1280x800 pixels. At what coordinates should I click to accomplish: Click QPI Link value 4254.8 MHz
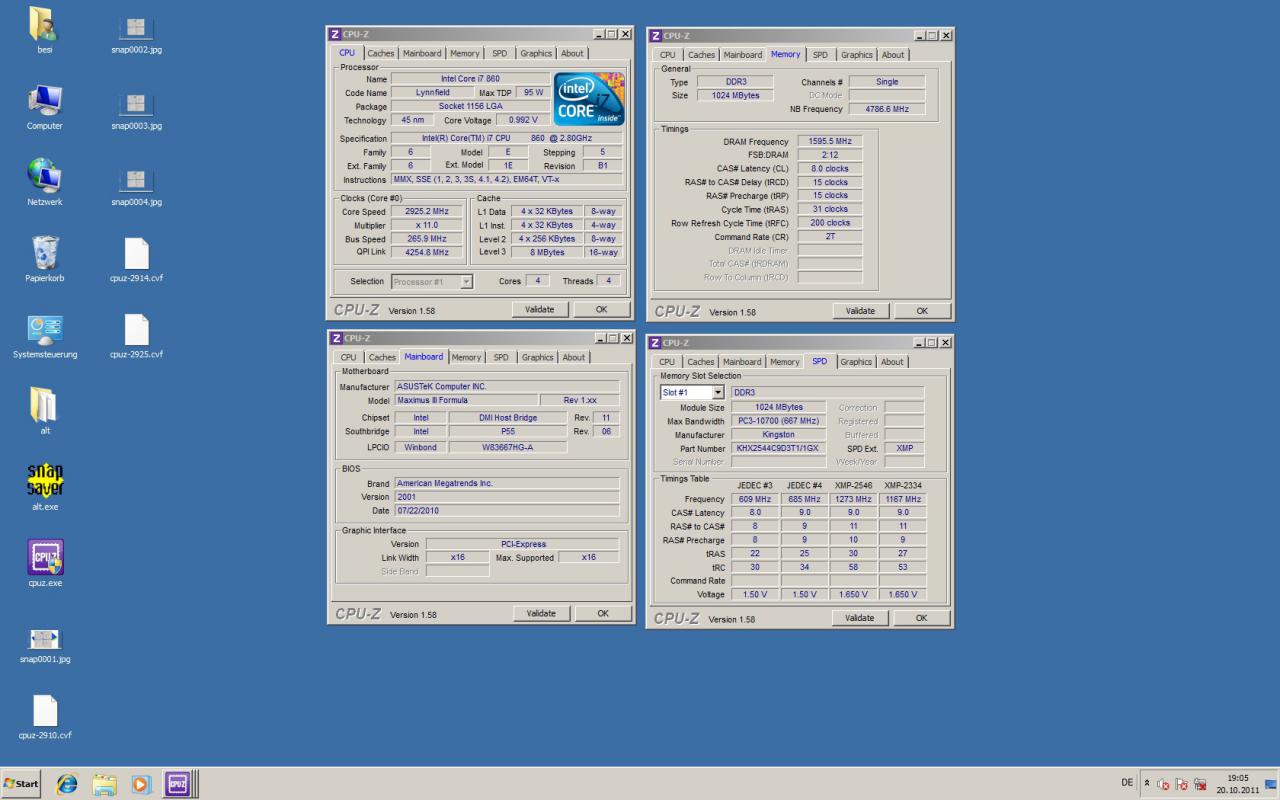coord(427,253)
